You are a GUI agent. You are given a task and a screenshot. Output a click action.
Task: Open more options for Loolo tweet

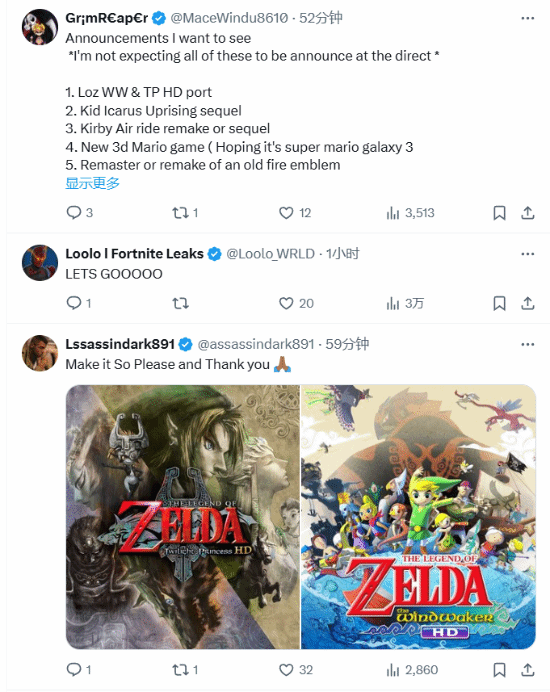click(x=527, y=254)
